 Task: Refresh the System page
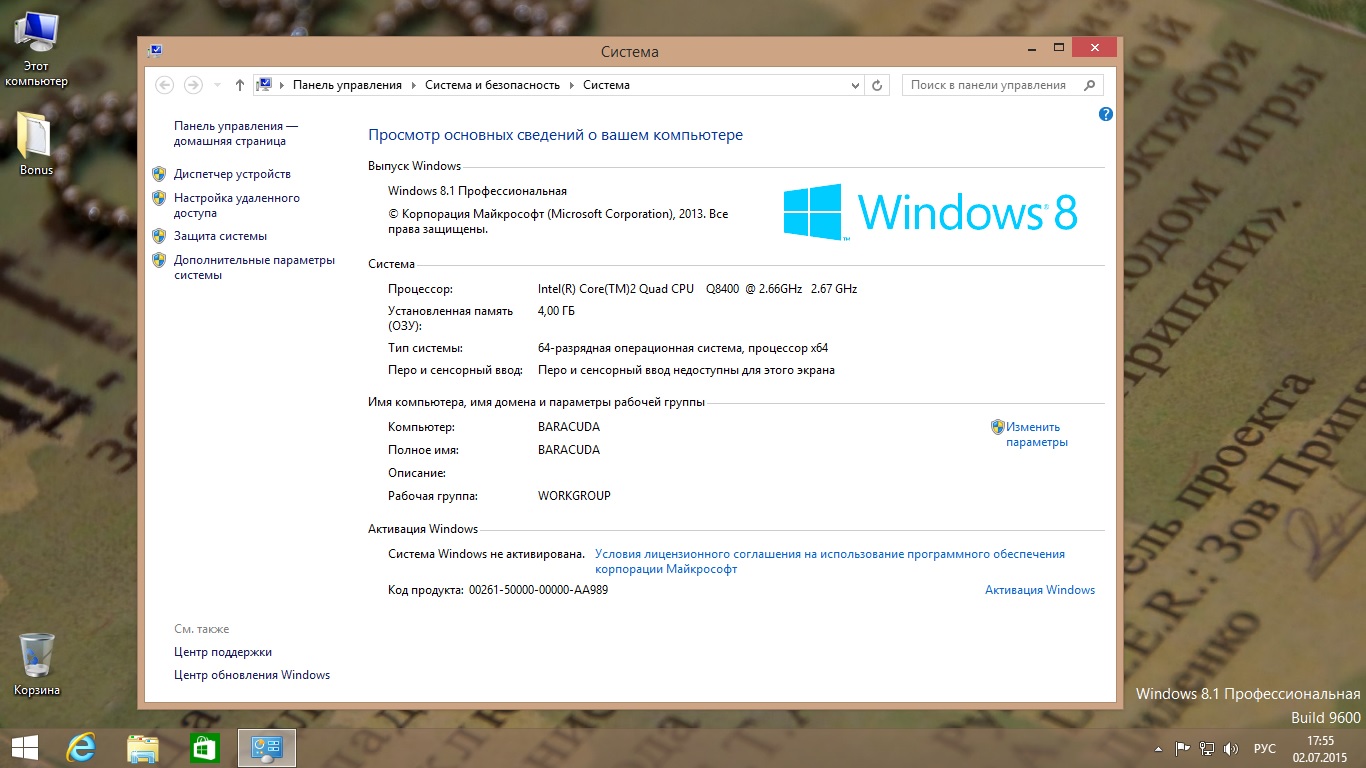click(x=877, y=86)
